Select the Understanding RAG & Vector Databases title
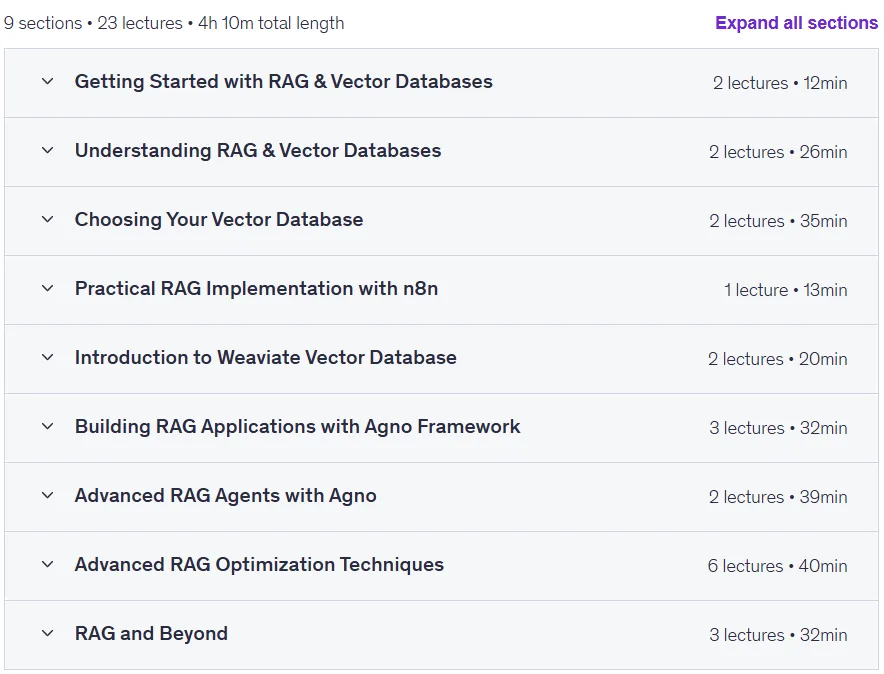Image resolution: width=884 pixels, height=674 pixels. pos(258,150)
